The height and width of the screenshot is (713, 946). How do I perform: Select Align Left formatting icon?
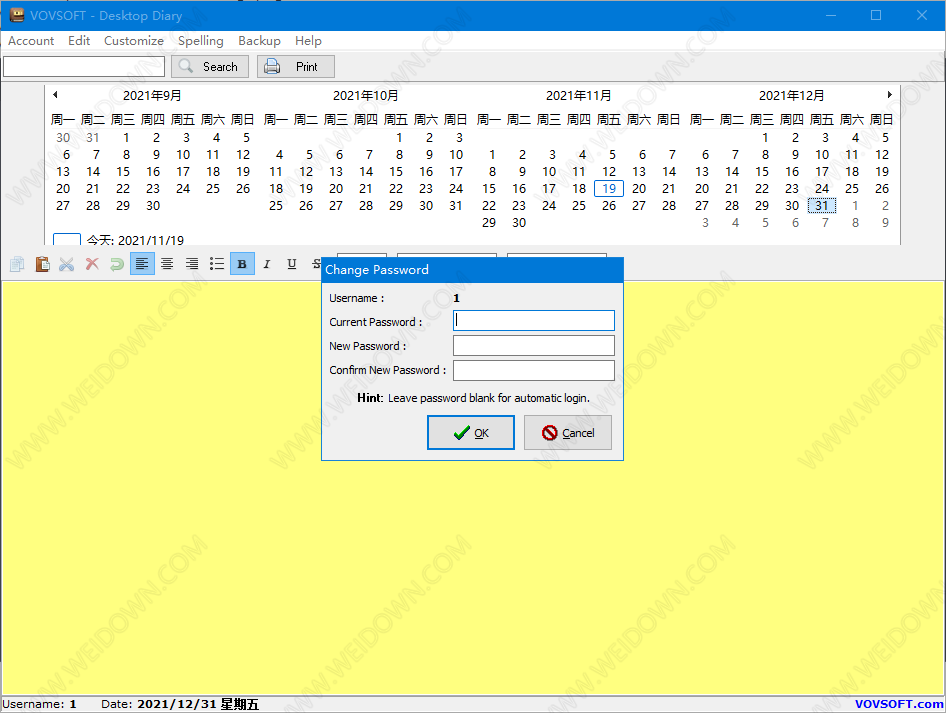click(142, 264)
